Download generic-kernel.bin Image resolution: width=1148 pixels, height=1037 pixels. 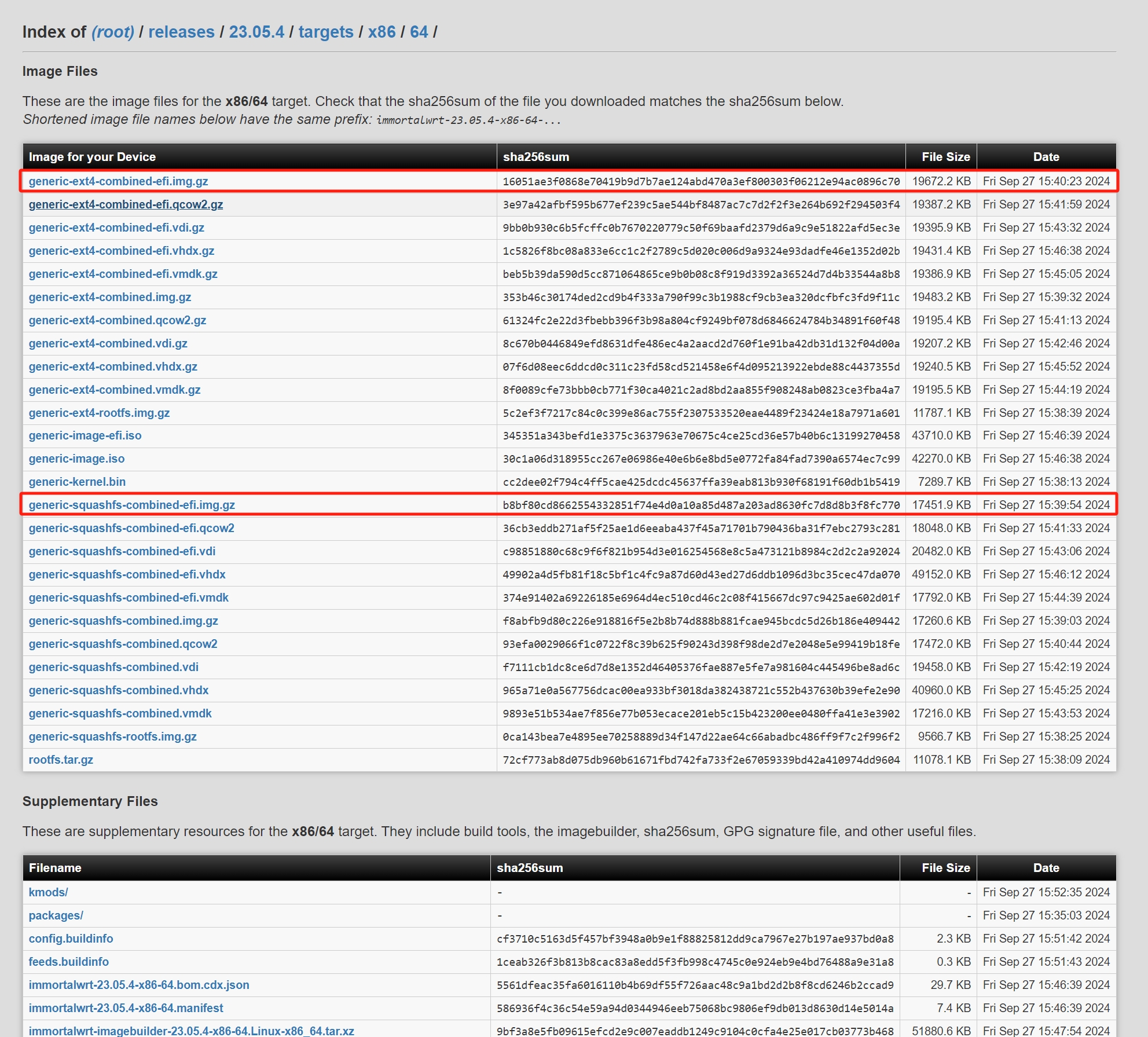coord(77,482)
